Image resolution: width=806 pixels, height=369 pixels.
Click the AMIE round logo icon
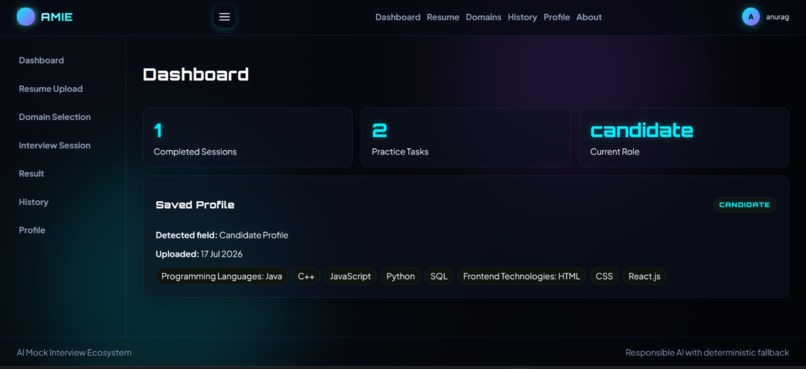(26, 17)
